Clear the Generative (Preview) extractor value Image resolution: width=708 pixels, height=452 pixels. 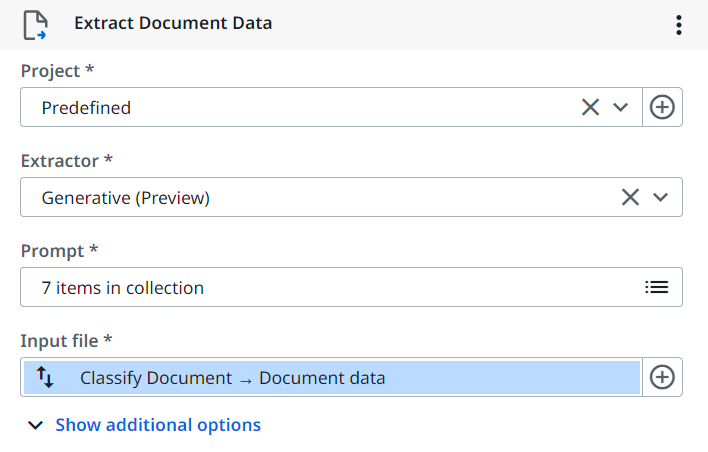(630, 197)
